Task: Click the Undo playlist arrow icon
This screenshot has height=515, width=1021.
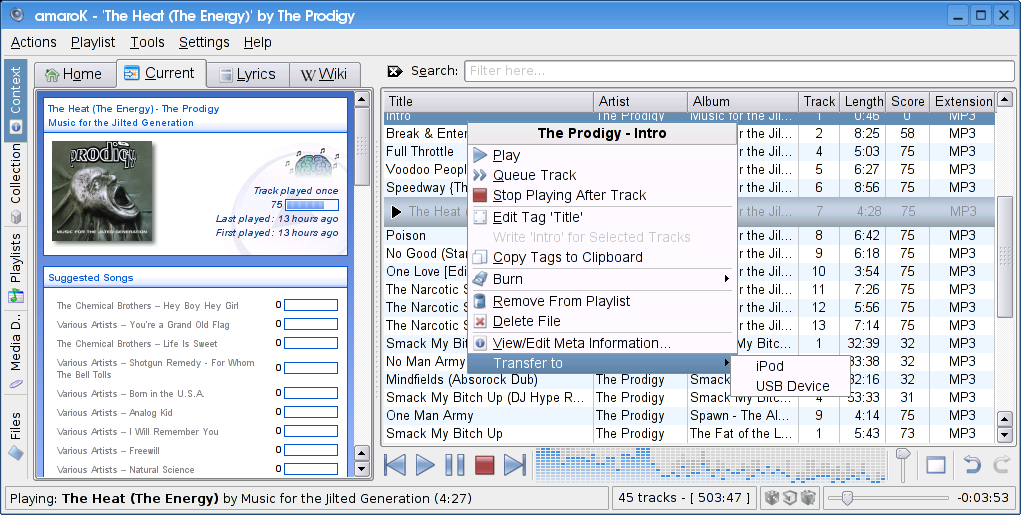Action: click(972, 464)
